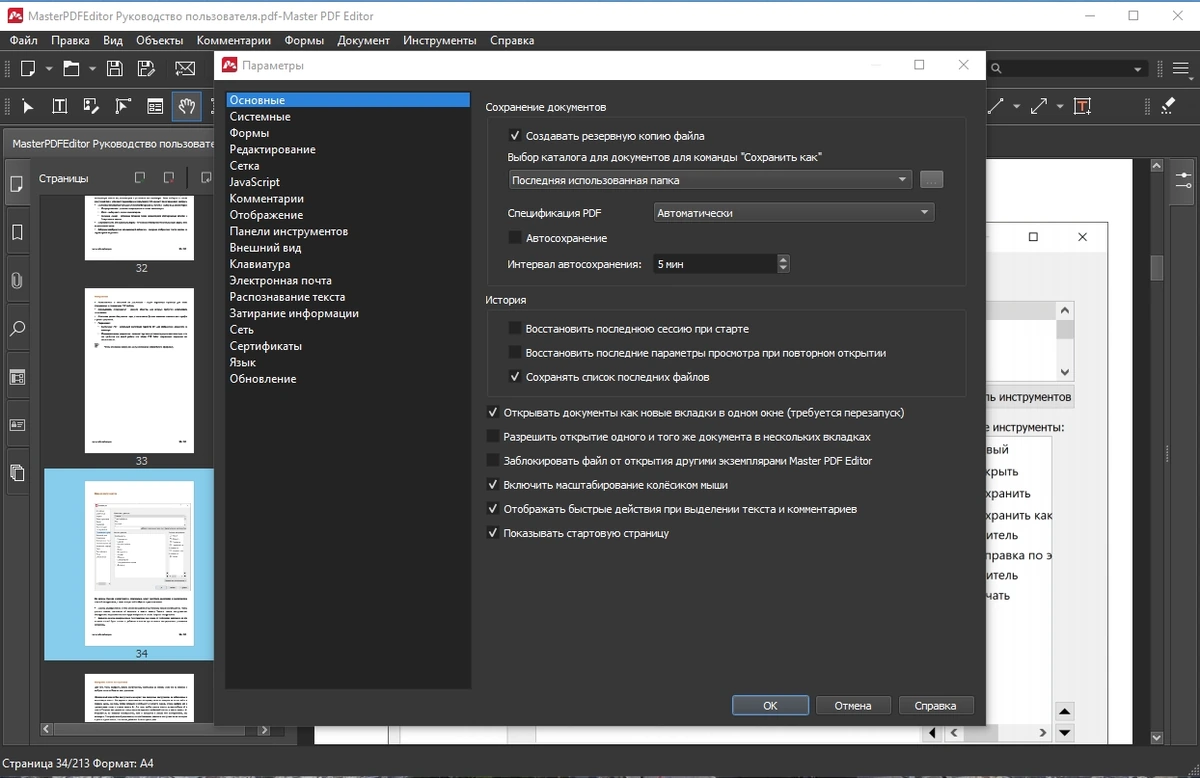The height and width of the screenshot is (778, 1200).
Task: Select the Edit Forms tool
Action: 155,105
